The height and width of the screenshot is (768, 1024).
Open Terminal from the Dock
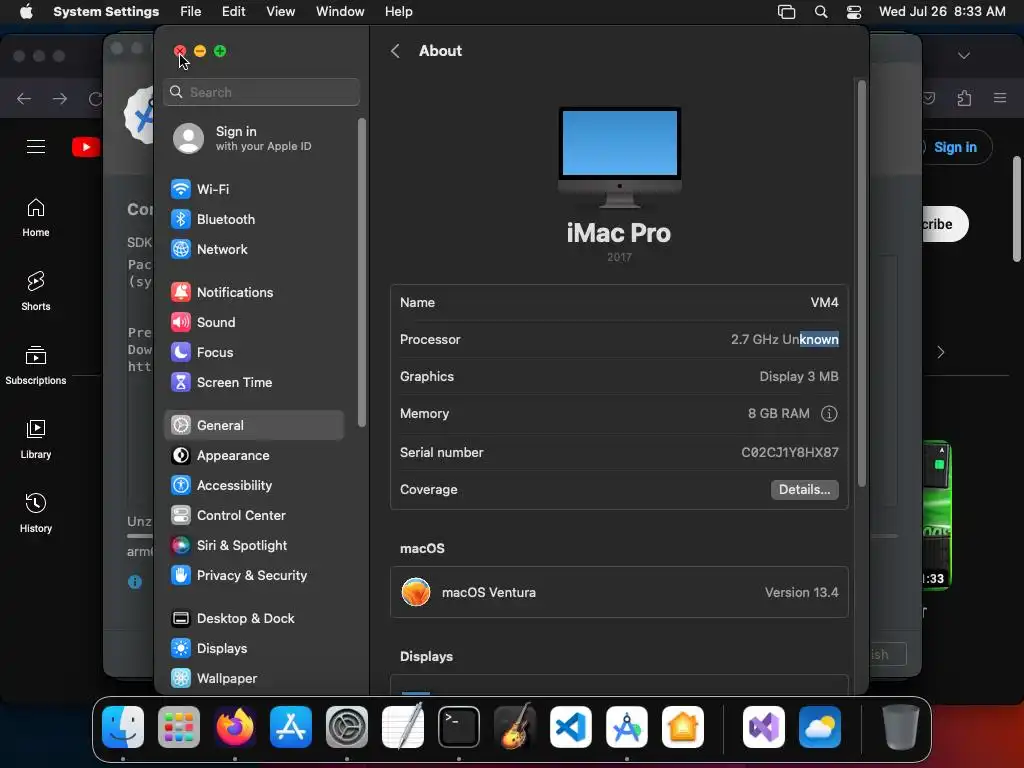tap(458, 727)
